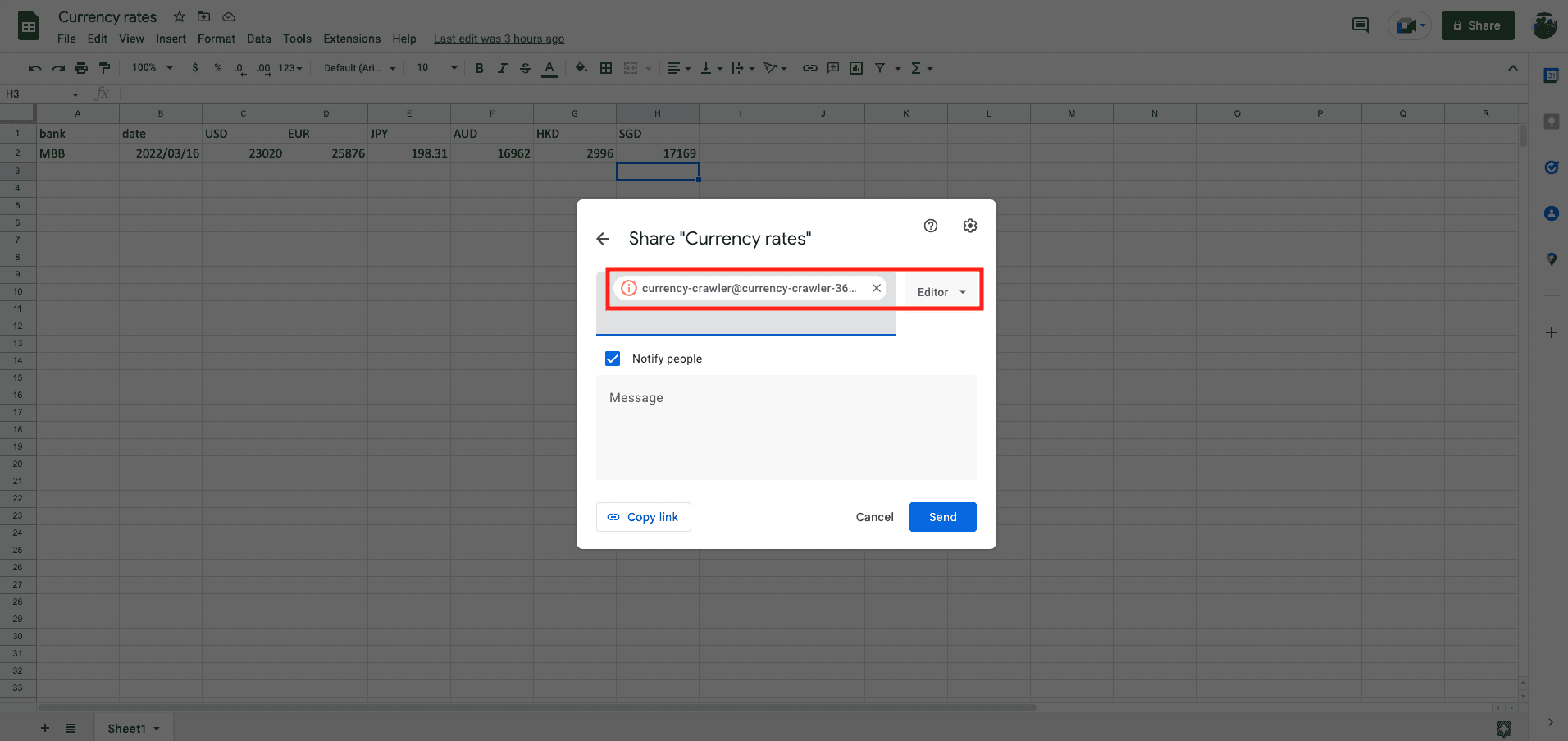Open the font size dropdown

tap(435, 68)
